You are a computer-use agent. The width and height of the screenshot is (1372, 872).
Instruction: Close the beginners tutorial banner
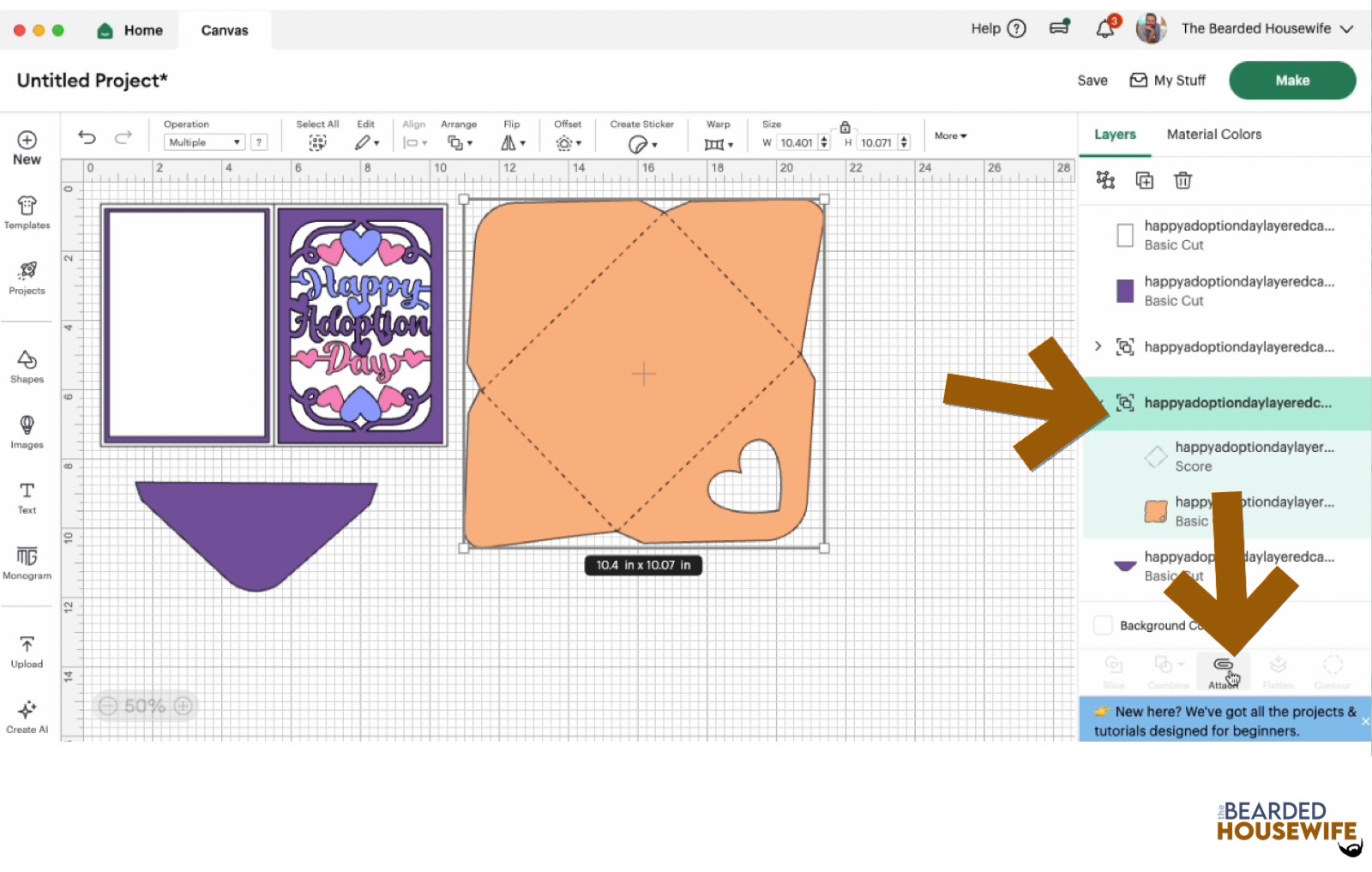[1365, 720]
